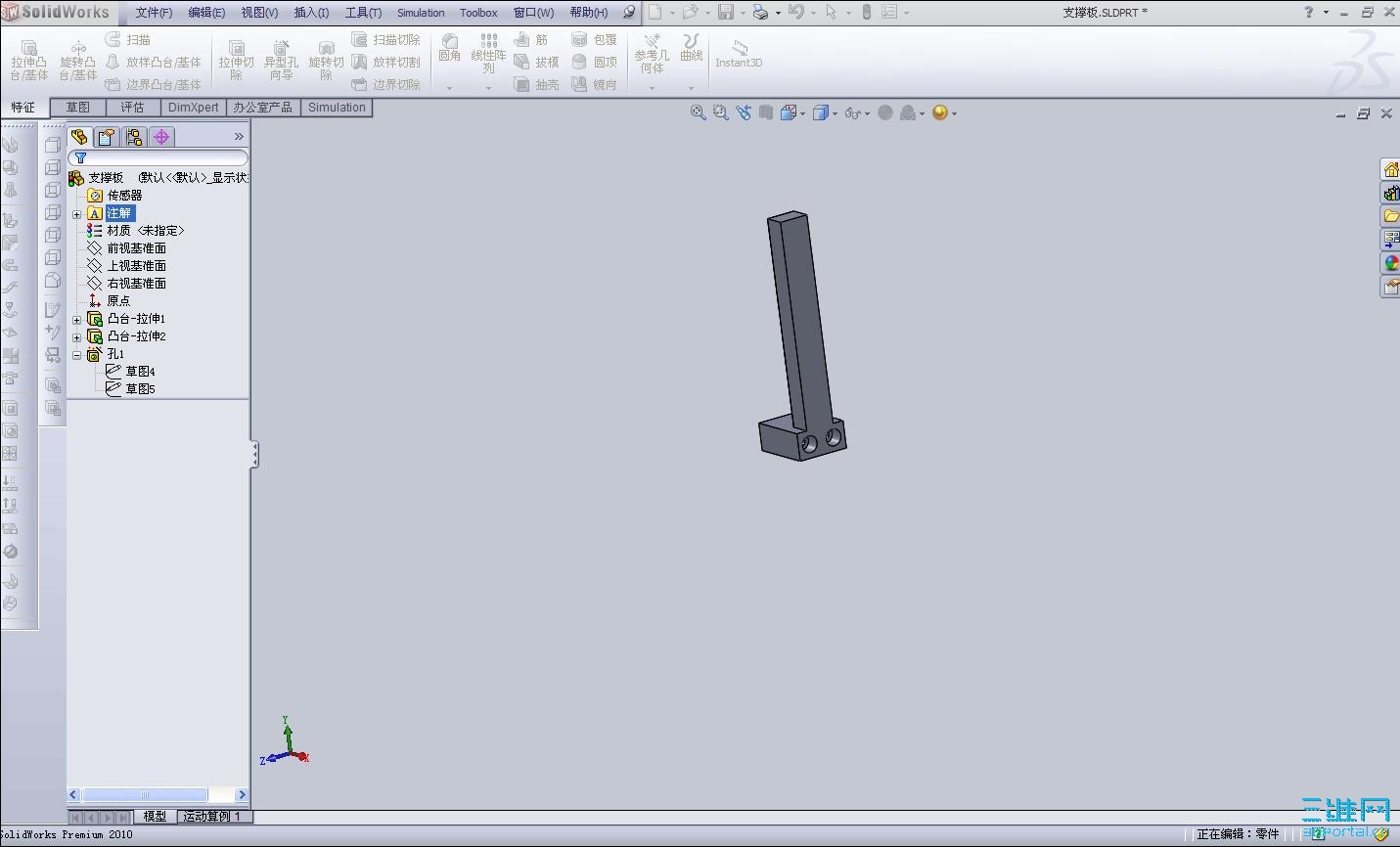This screenshot has width=1400, height=847.
Task: Open the PropertyManager tab icon
Action: click(x=107, y=137)
